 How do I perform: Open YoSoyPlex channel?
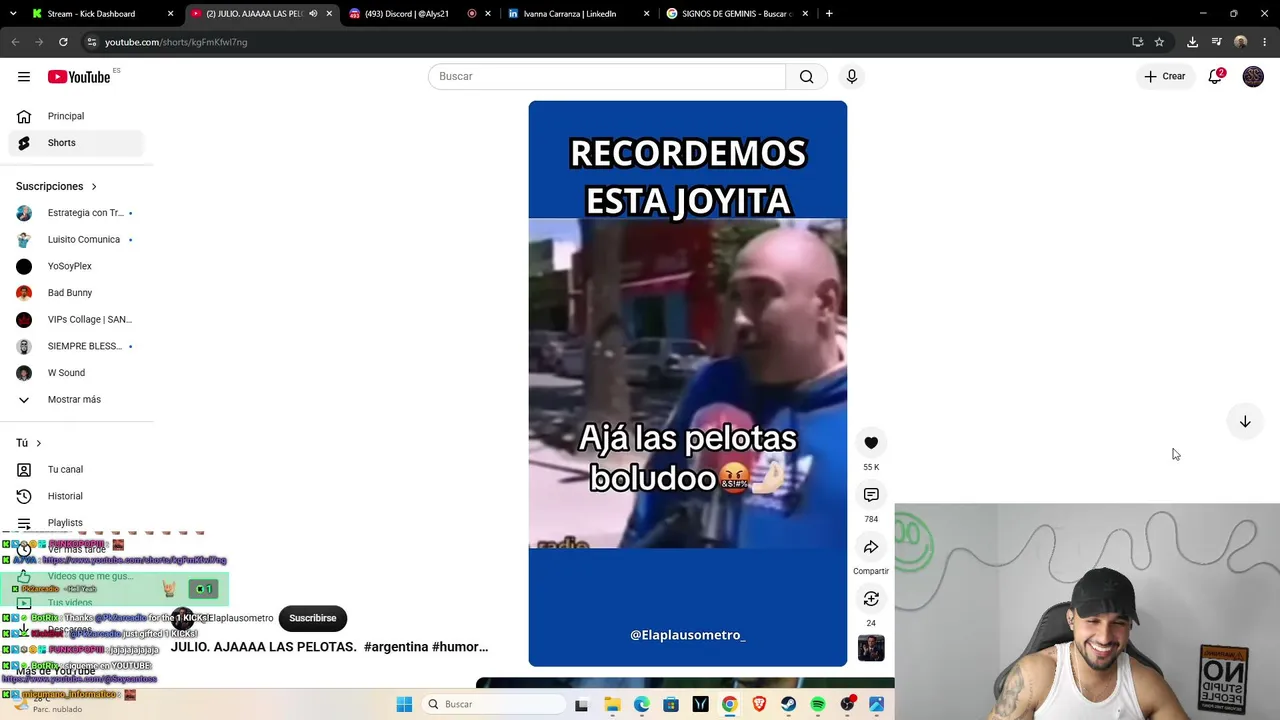76,266
